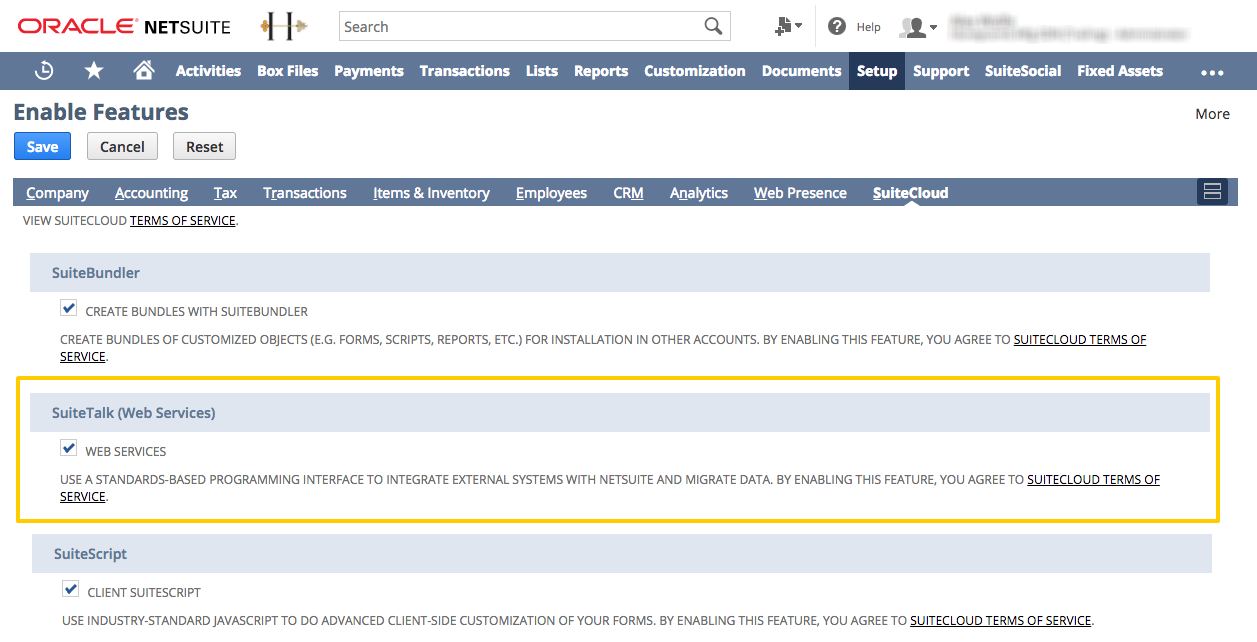Screen dimensions: 1257x642
Task: Click the Help question mark icon
Action: pos(837,27)
